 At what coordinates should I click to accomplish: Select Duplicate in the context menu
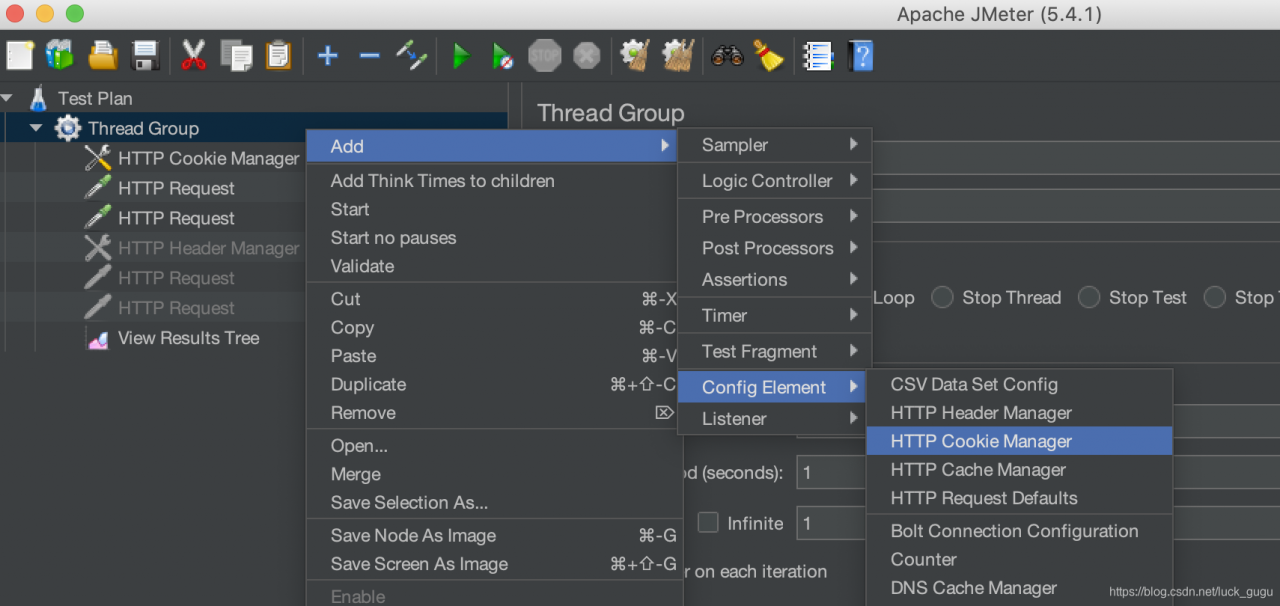368,384
